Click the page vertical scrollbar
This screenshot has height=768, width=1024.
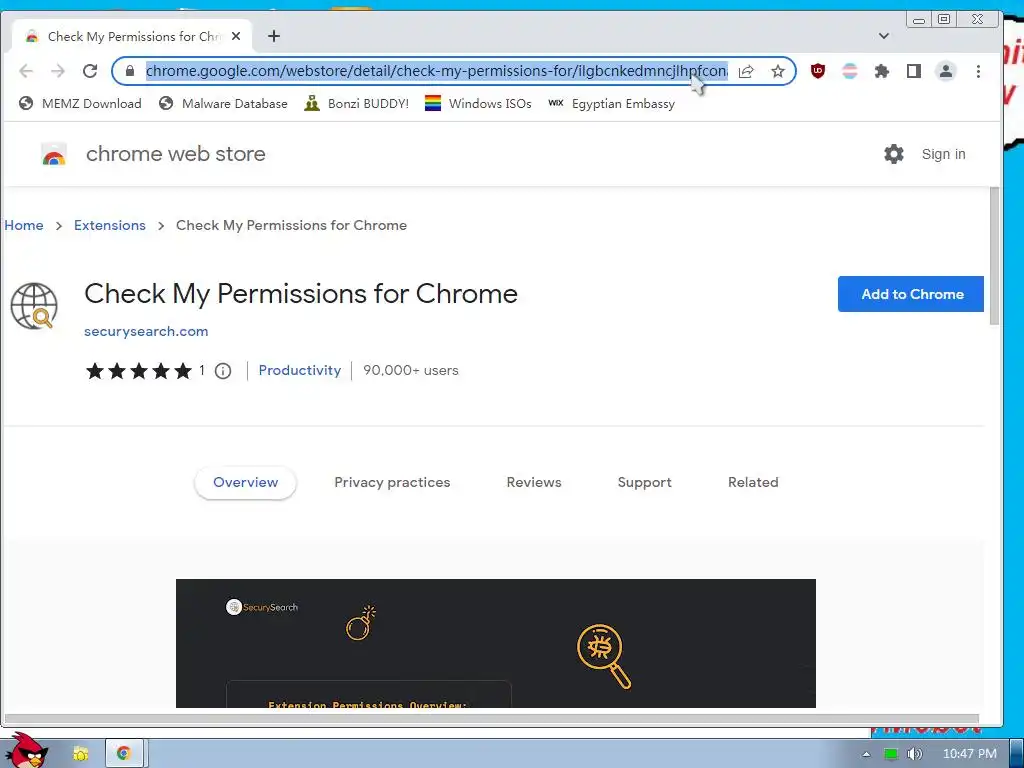994,256
